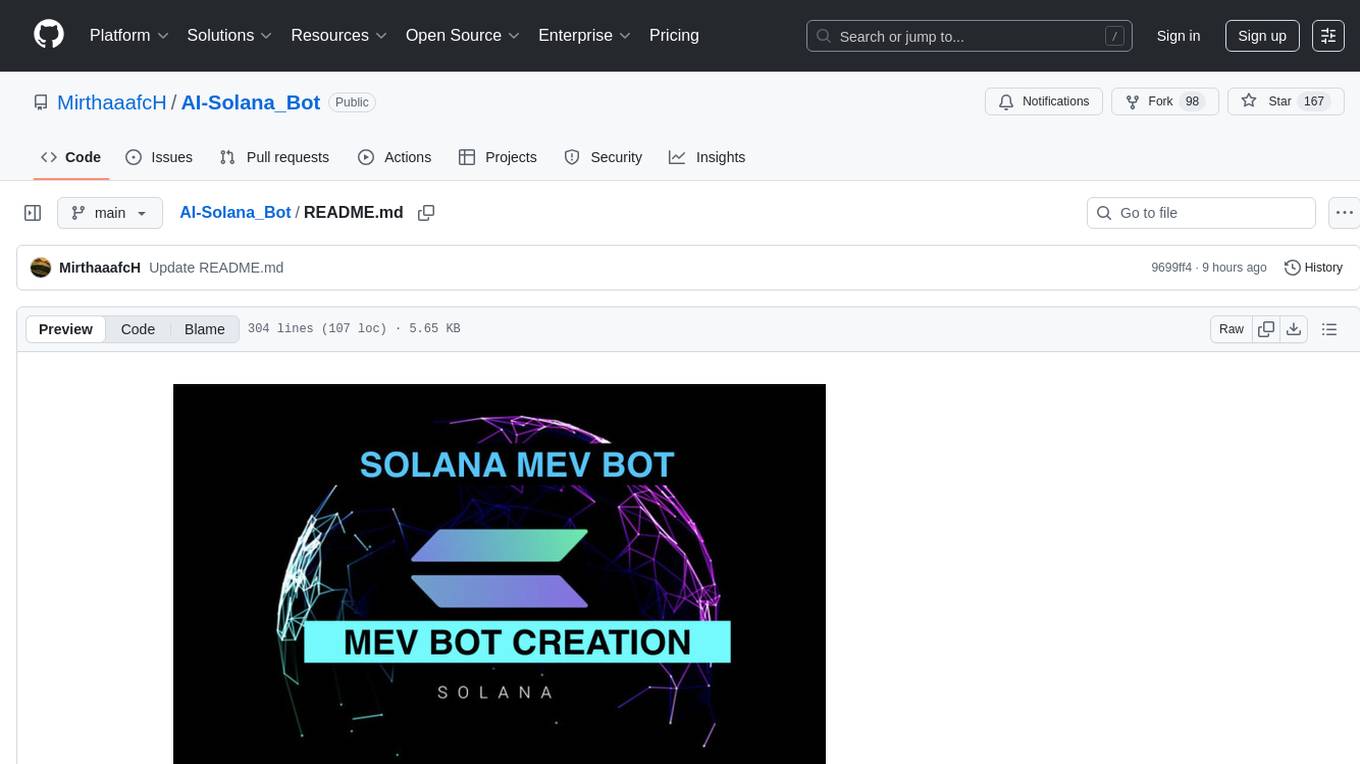Download the raw file
1360x764 pixels.
pos(1294,329)
